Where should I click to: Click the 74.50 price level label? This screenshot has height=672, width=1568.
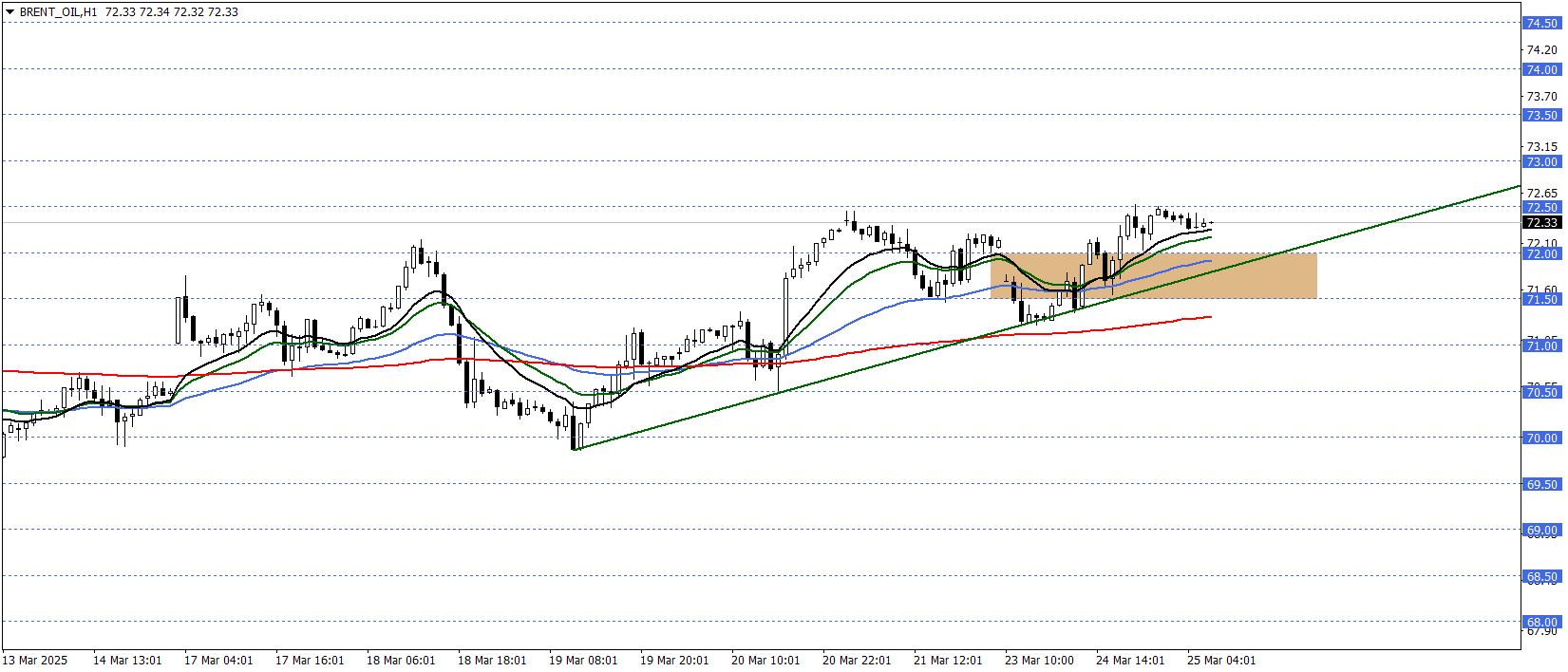[x=1541, y=24]
